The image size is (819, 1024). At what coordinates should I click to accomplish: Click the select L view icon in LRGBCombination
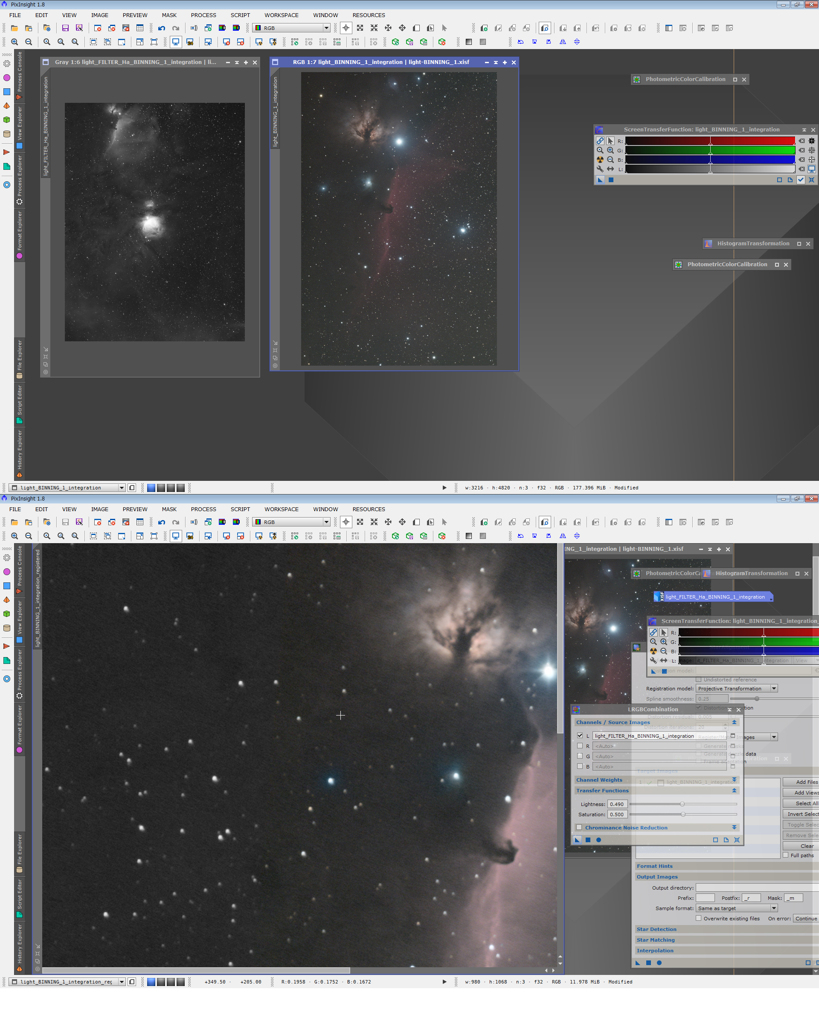coord(733,735)
